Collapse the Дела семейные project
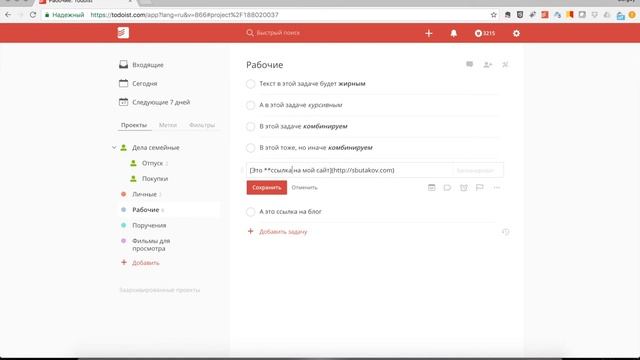This screenshot has width=640, height=360. [x=114, y=148]
